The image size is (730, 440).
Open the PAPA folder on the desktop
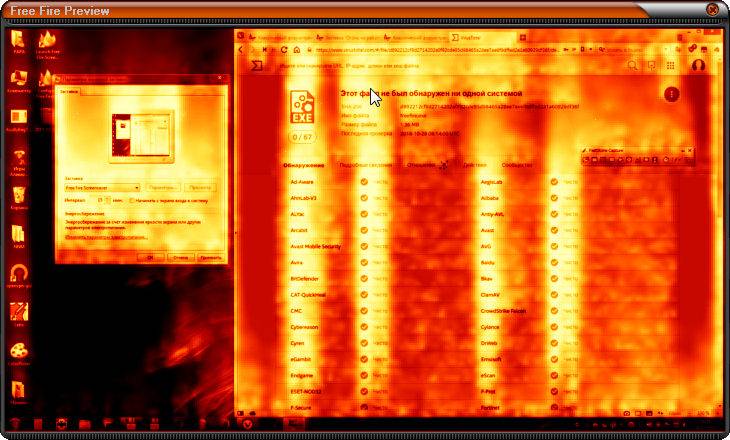pyautogui.click(x=19, y=41)
